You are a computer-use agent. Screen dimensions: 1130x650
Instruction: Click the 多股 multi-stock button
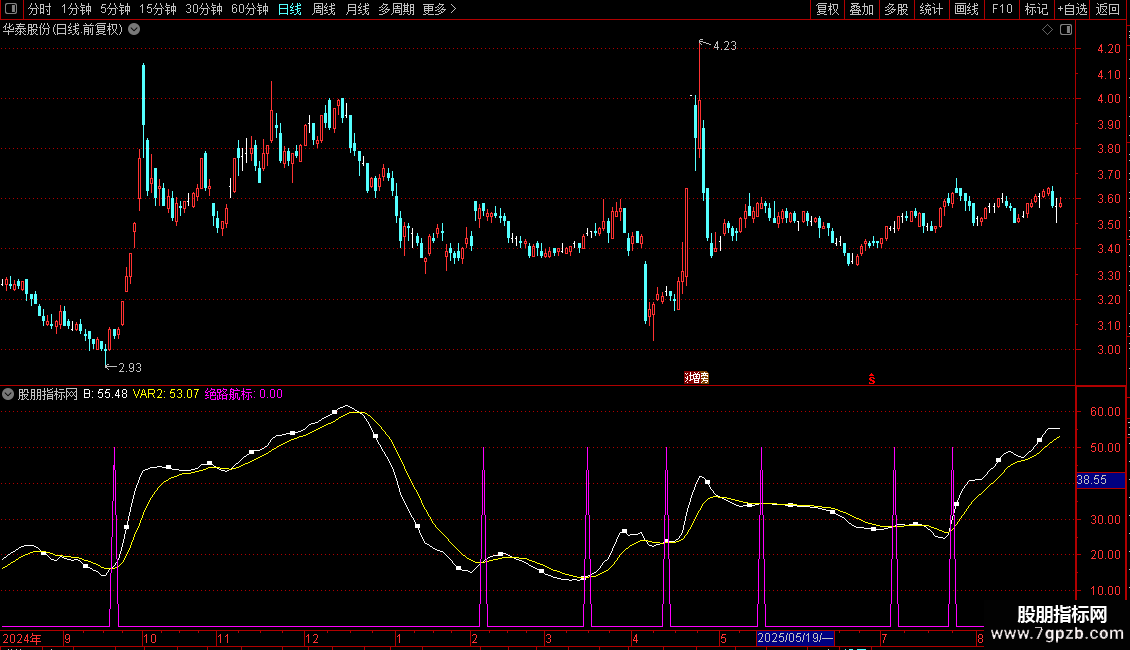click(897, 9)
